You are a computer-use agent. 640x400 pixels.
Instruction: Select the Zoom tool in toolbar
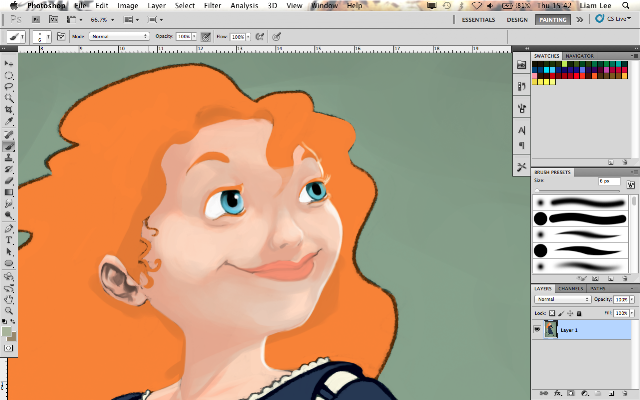click(x=9, y=311)
